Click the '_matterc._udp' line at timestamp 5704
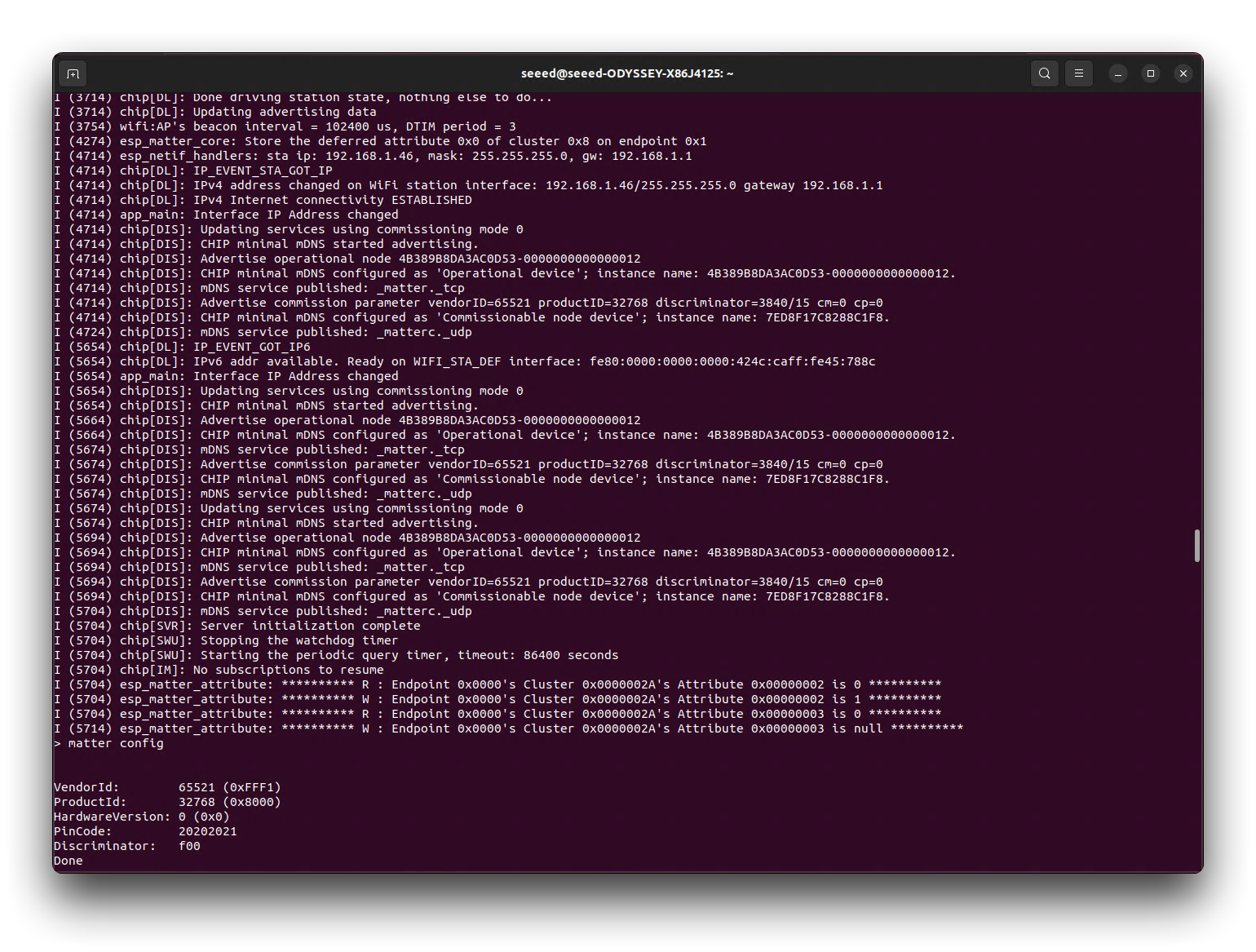 point(263,611)
